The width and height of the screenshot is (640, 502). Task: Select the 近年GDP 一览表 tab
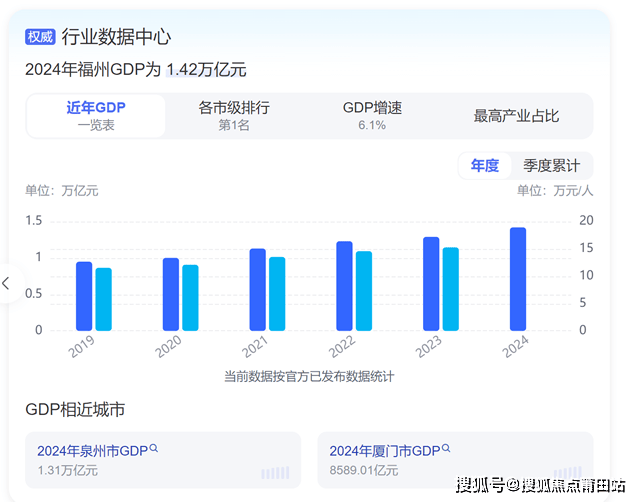(96, 116)
